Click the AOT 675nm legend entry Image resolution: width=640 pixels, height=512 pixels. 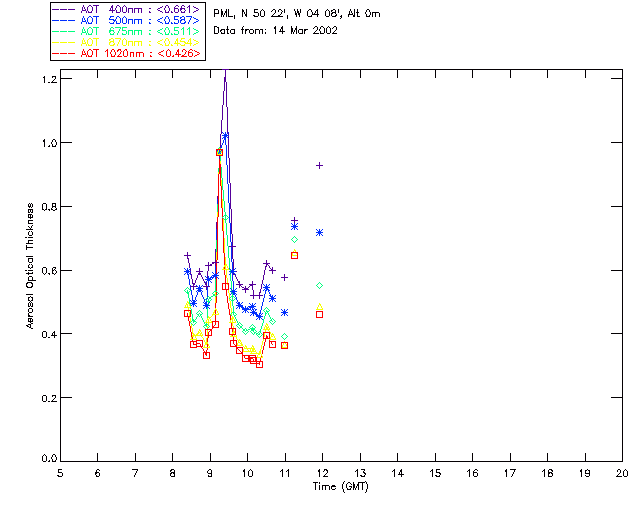click(x=127, y=31)
